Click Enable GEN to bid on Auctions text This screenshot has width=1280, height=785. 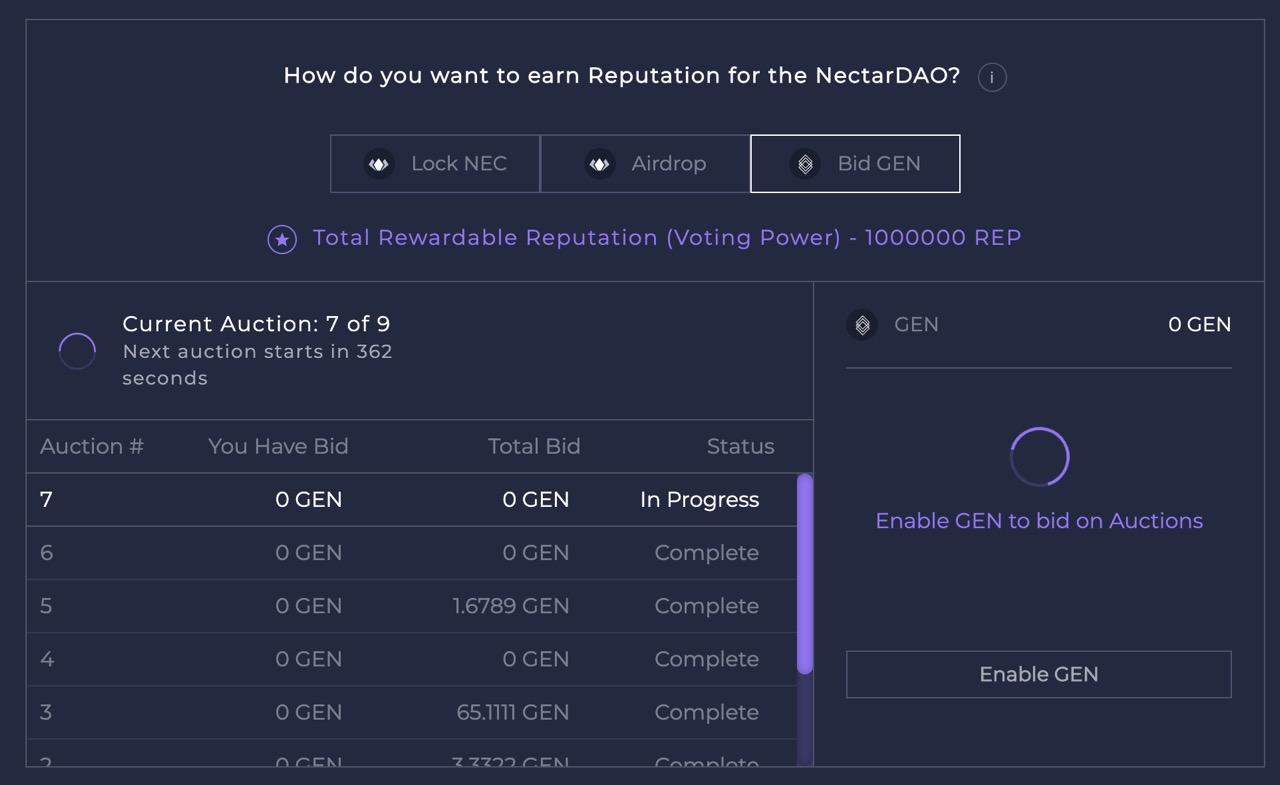click(x=1039, y=521)
